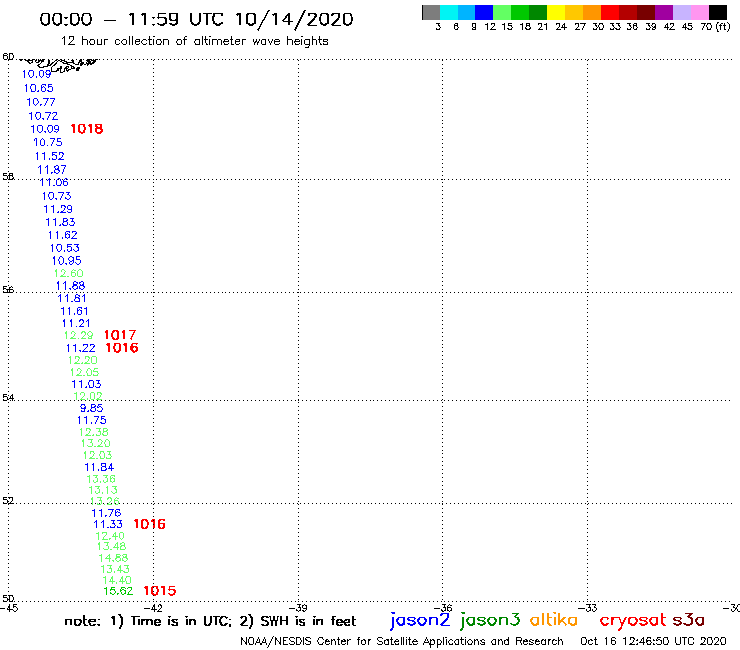The height and width of the screenshot is (650, 740).
Task: Click the wave height value 10.72
Action: [43, 116]
